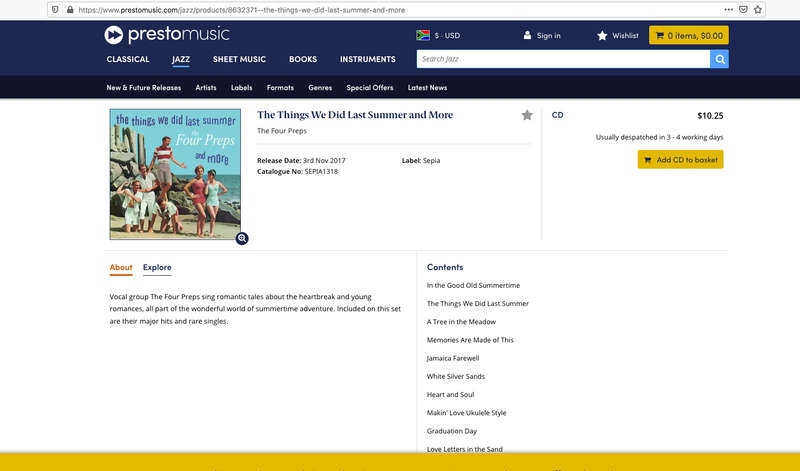View site security padlock info
Image resolution: width=800 pixels, height=471 pixels.
pyautogui.click(x=70, y=10)
